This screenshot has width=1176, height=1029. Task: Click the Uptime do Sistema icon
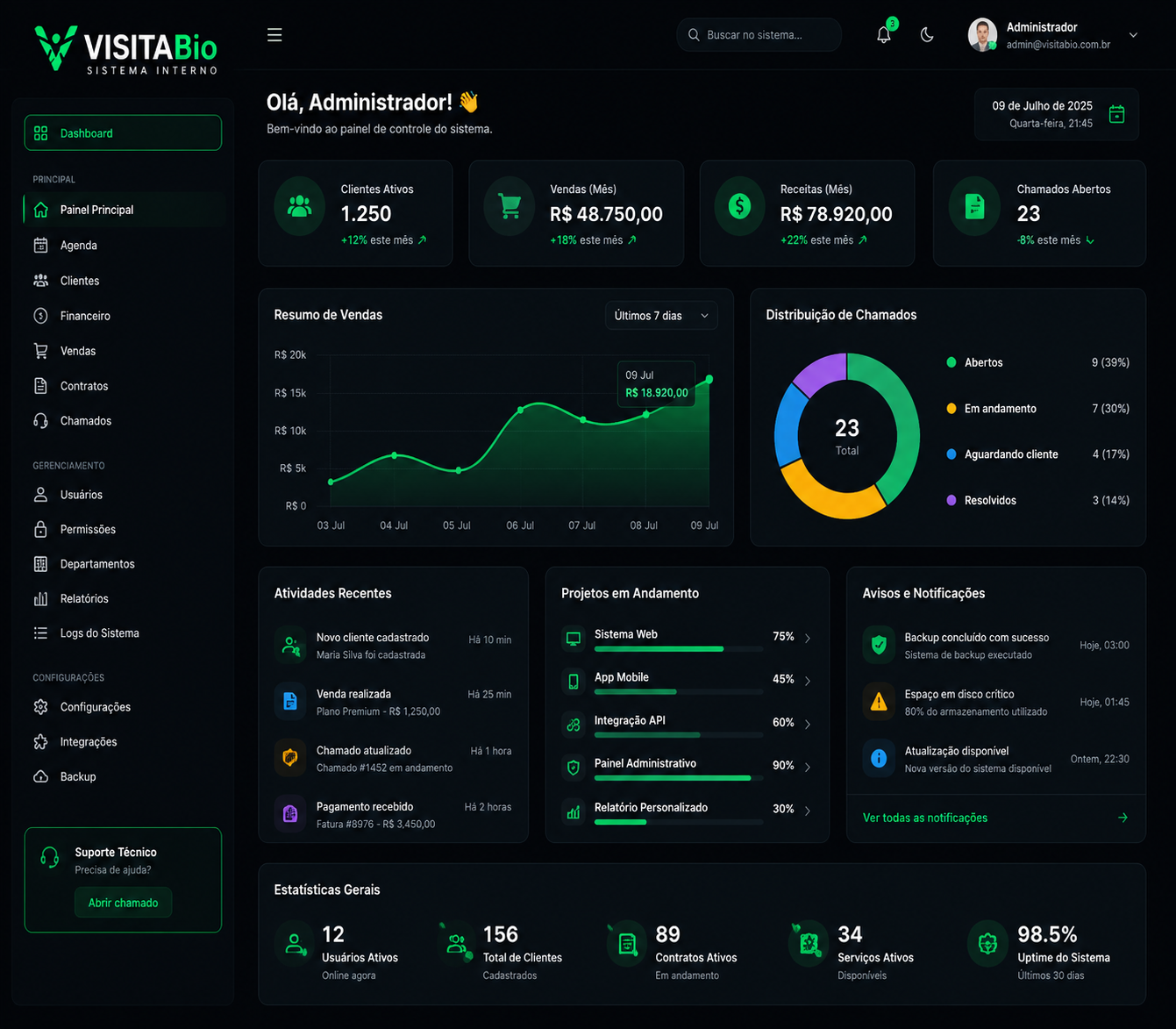click(988, 944)
